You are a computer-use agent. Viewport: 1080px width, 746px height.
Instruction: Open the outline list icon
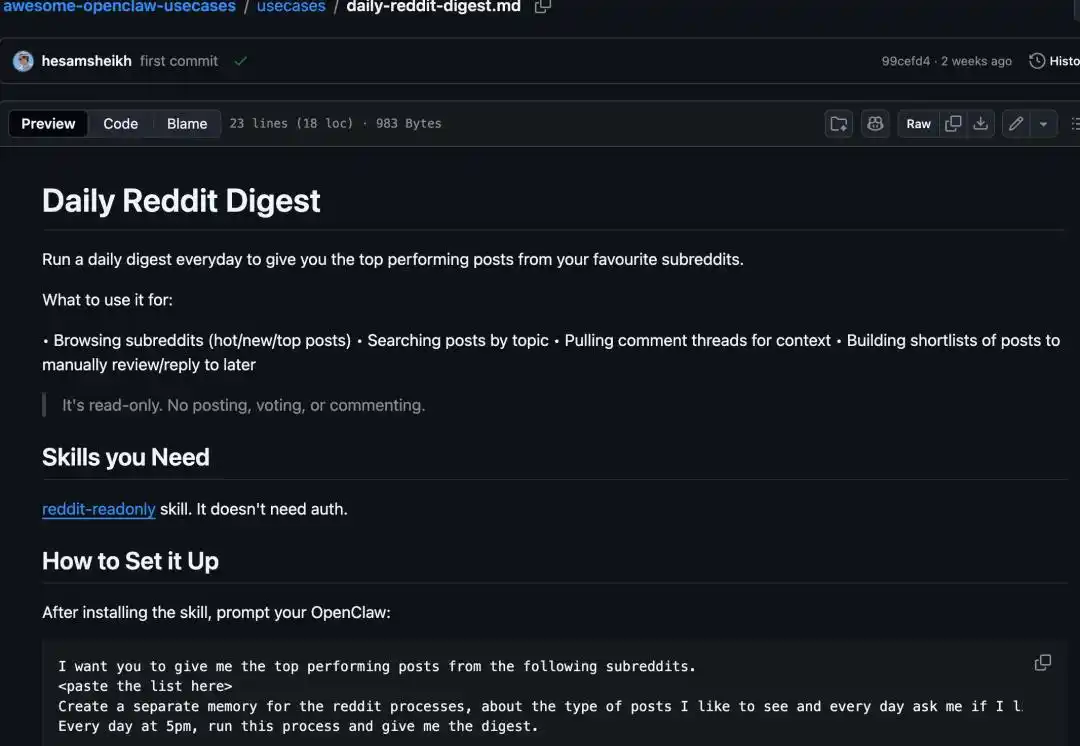tap(1074, 124)
